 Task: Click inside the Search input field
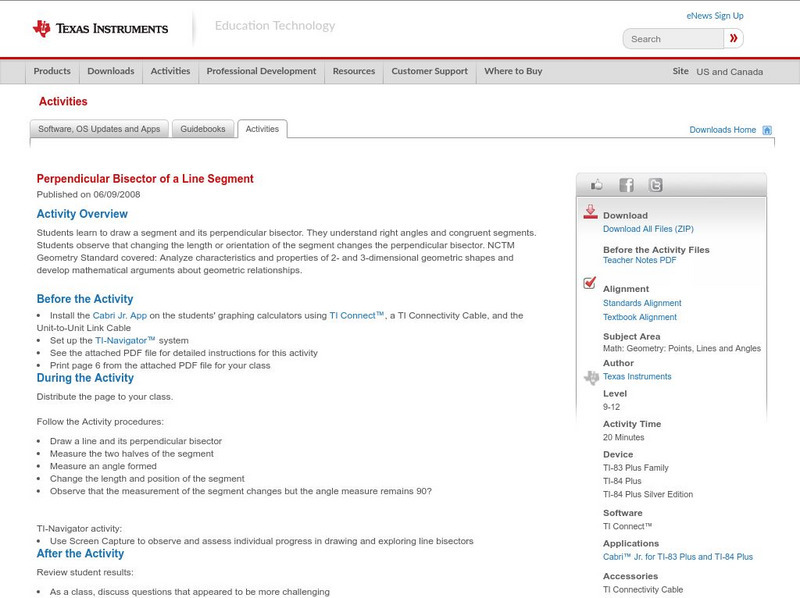673,39
